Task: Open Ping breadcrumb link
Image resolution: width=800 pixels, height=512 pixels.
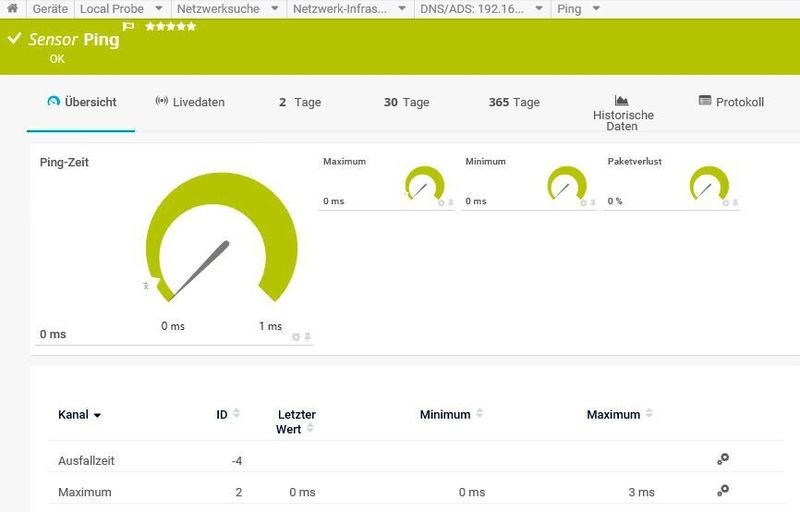Action: [x=569, y=9]
